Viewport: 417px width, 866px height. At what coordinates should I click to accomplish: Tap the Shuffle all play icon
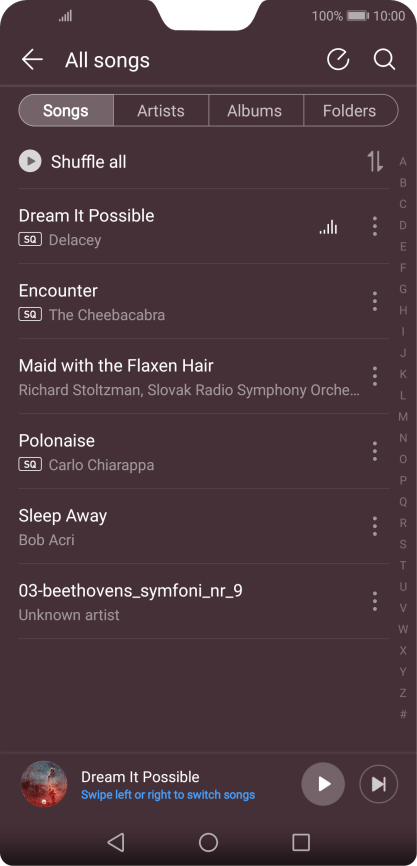pyautogui.click(x=30, y=161)
